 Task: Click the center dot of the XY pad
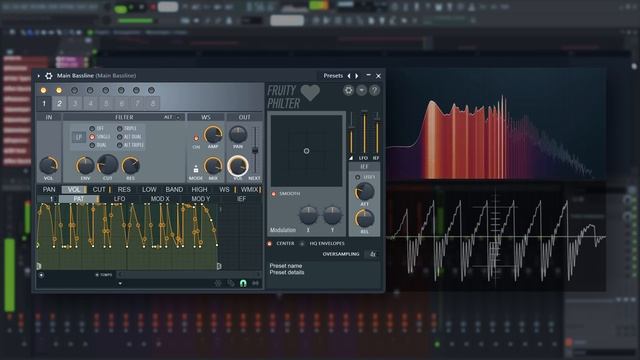click(307, 151)
